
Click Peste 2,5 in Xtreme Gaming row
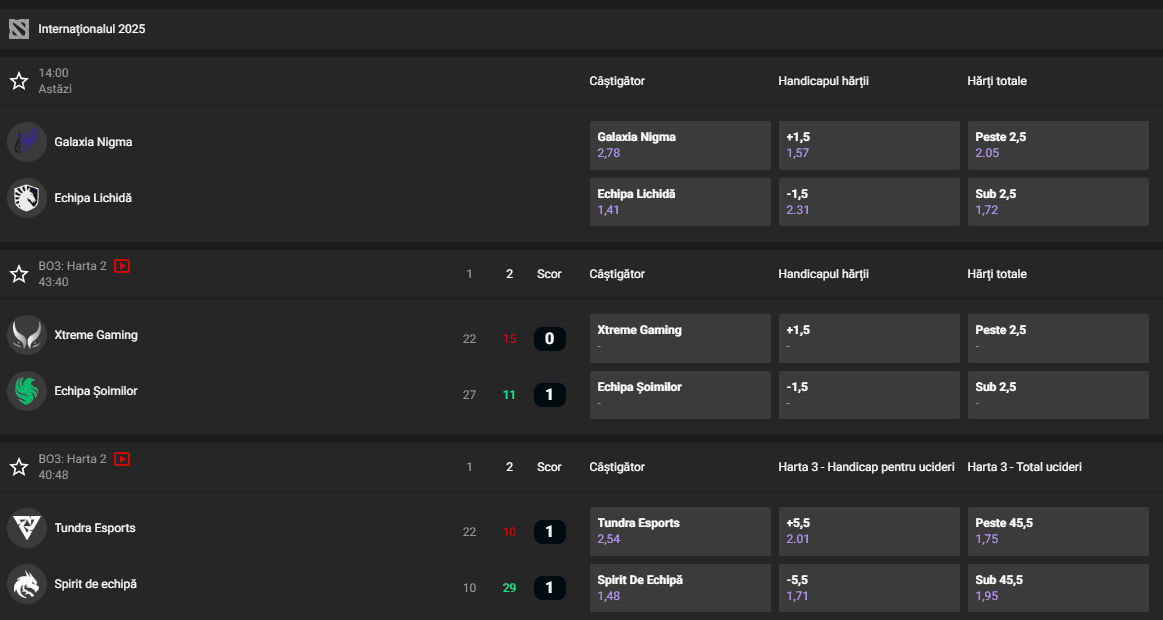pyautogui.click(x=1058, y=338)
